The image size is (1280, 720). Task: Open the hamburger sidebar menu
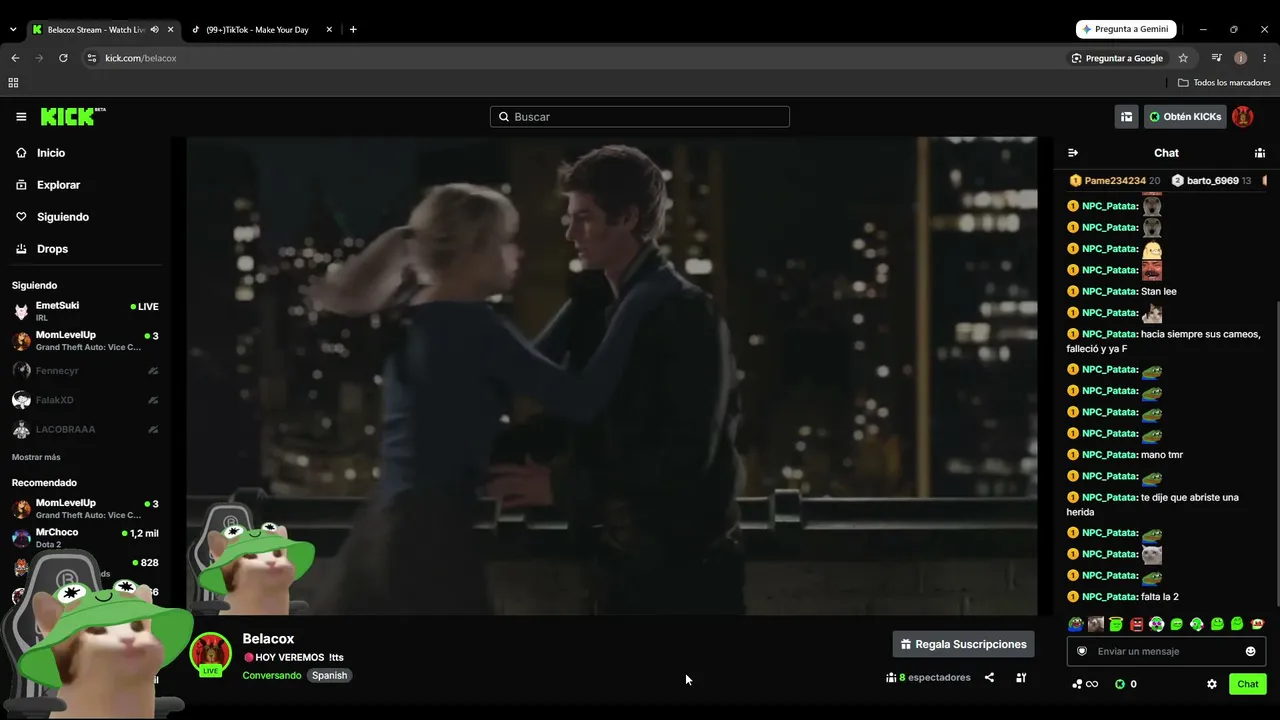point(21,117)
